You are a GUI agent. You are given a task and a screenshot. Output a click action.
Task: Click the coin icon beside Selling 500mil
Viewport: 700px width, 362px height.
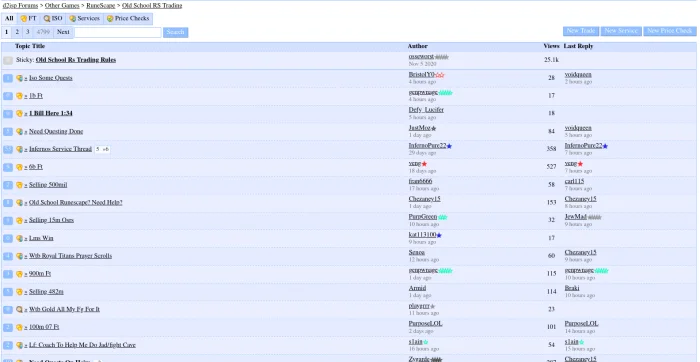pyautogui.click(x=19, y=185)
